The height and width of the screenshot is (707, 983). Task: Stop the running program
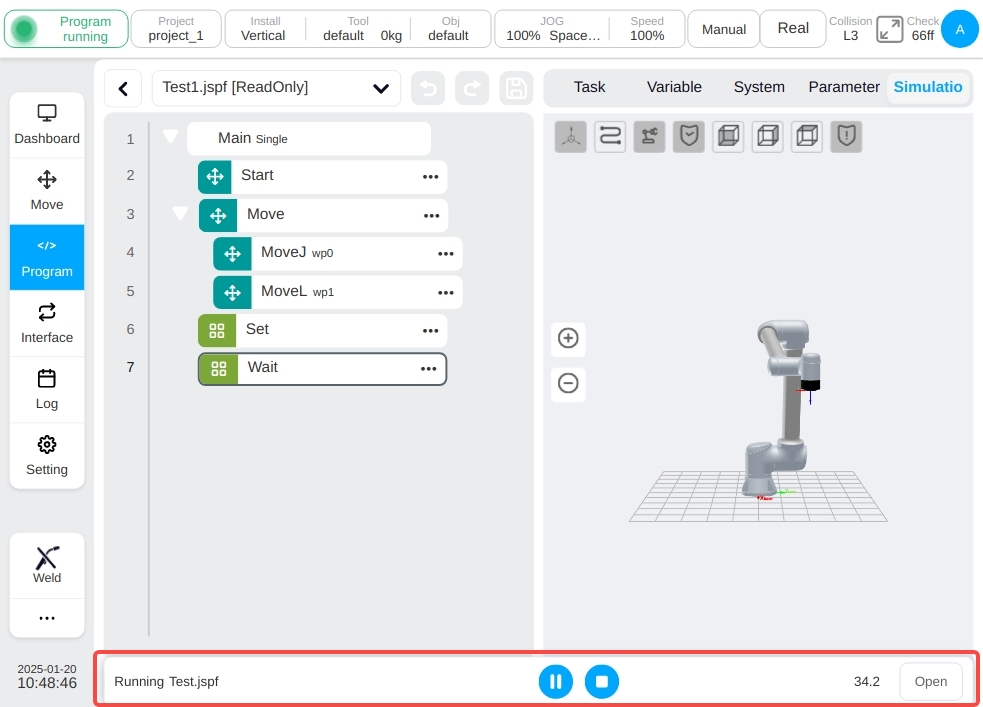pyautogui.click(x=602, y=681)
